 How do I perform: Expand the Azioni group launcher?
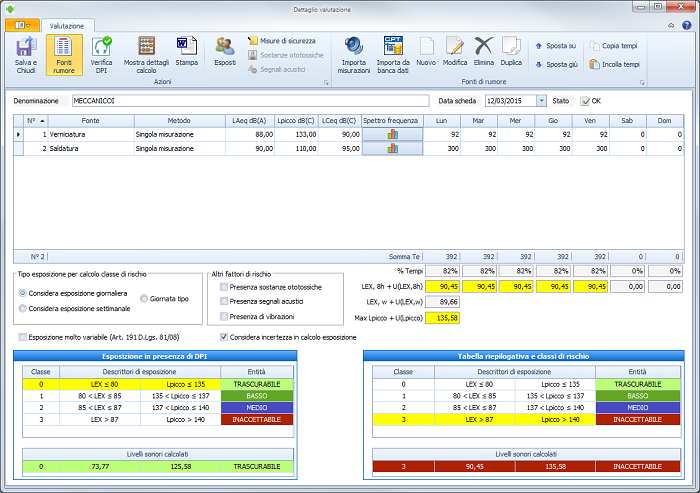pos(326,81)
